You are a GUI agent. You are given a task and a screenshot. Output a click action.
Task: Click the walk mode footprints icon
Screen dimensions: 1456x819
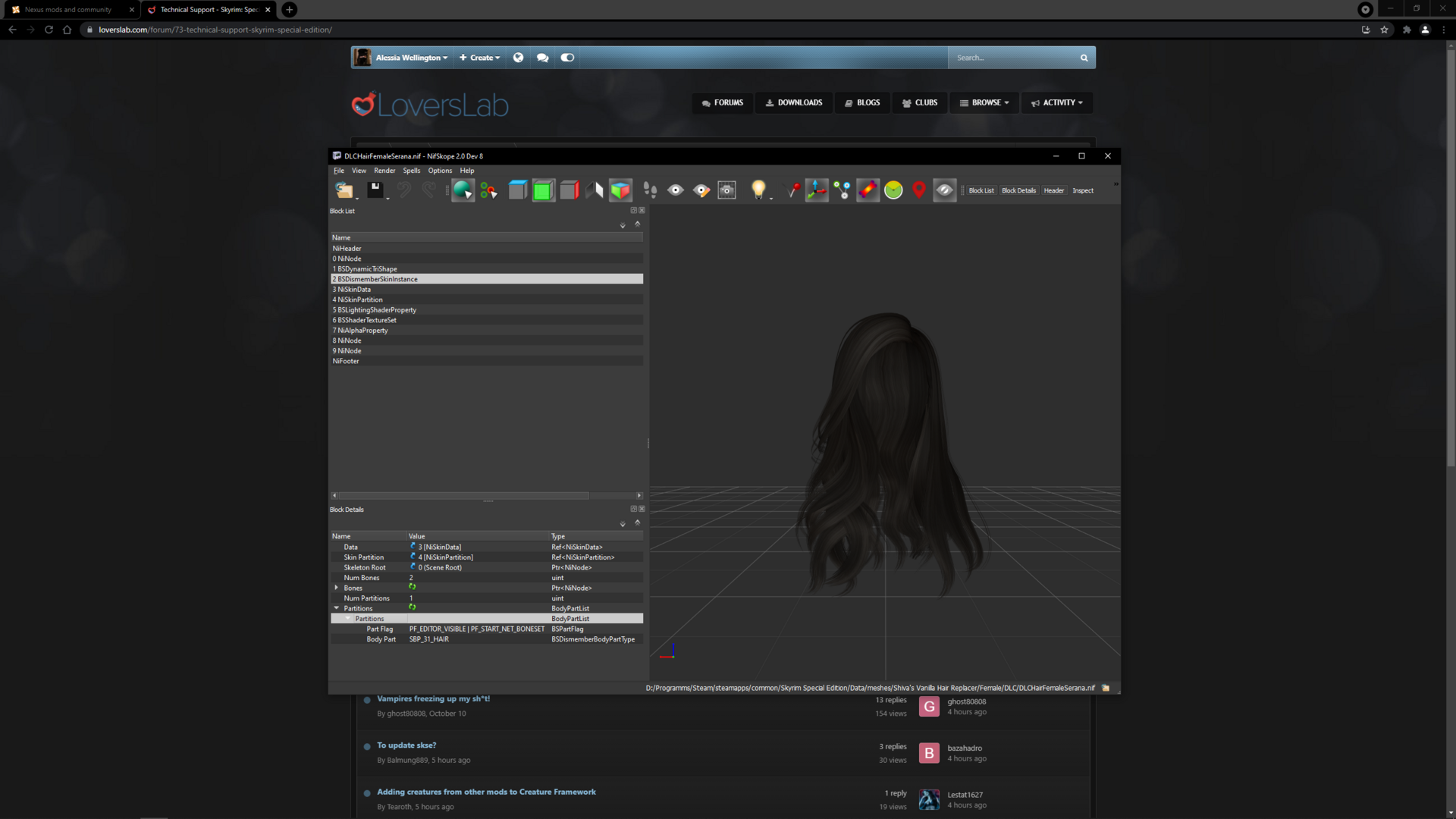(x=650, y=190)
